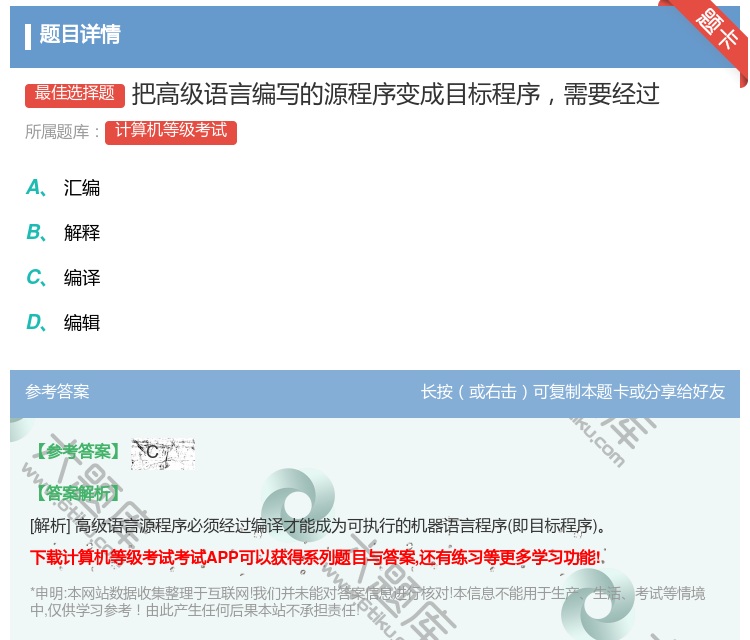Screen dimensions: 750x640
Task: Click the answer image showing C
Action: 163,453
